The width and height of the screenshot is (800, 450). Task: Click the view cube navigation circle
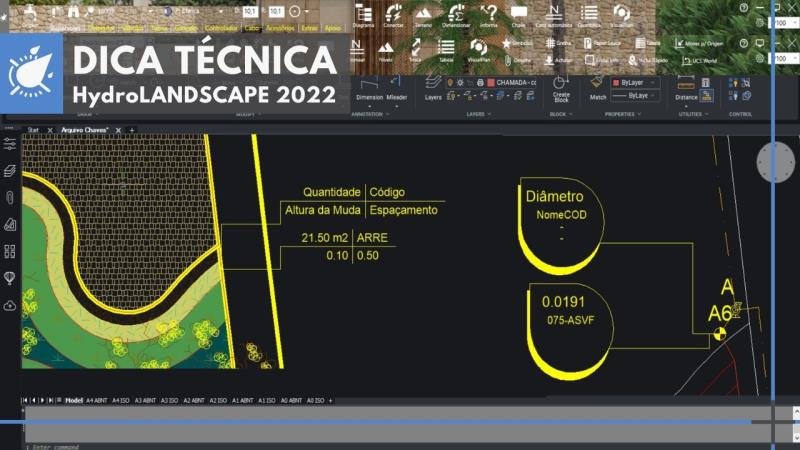click(776, 162)
